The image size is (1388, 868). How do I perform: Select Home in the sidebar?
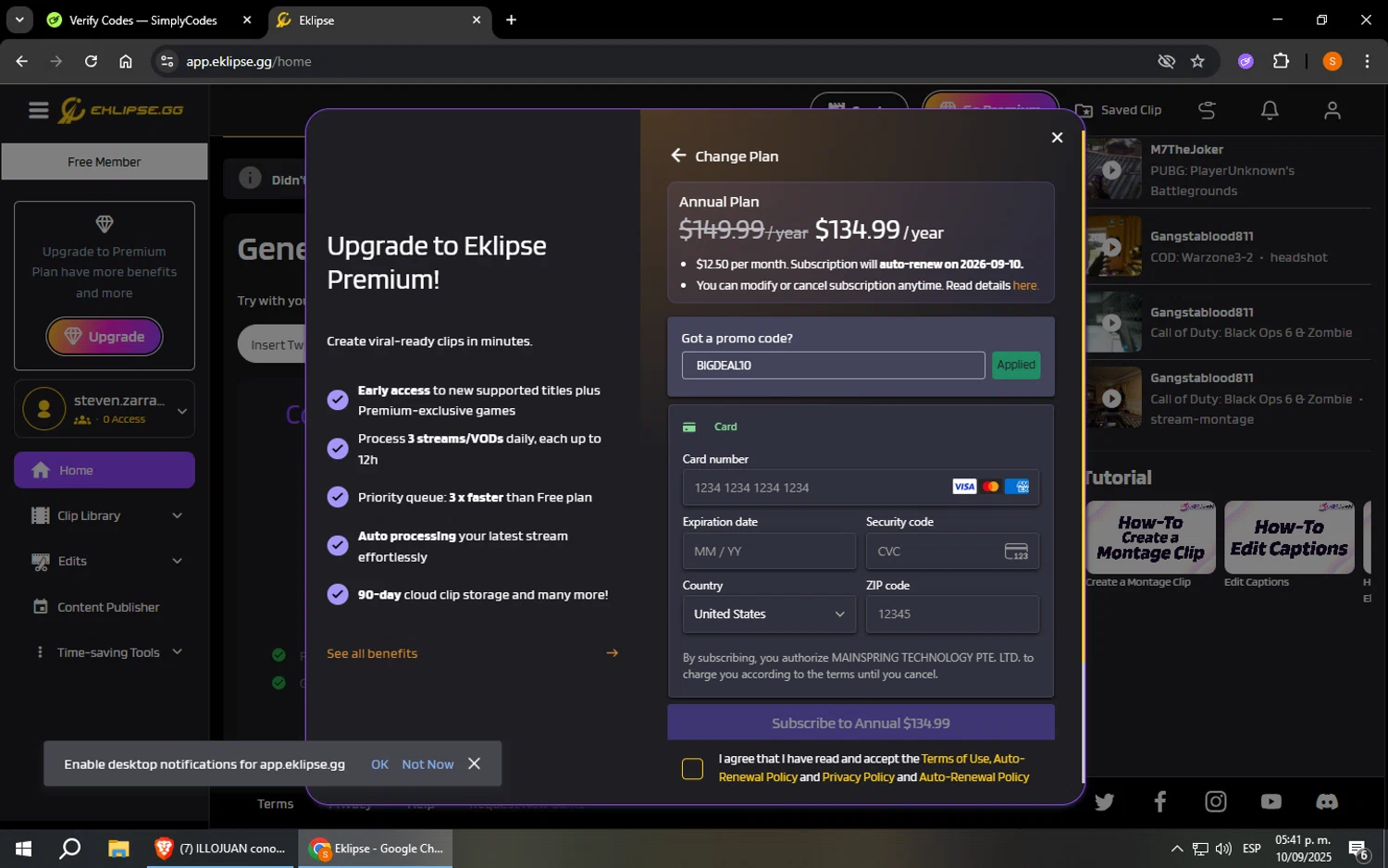pyautogui.click(x=105, y=470)
